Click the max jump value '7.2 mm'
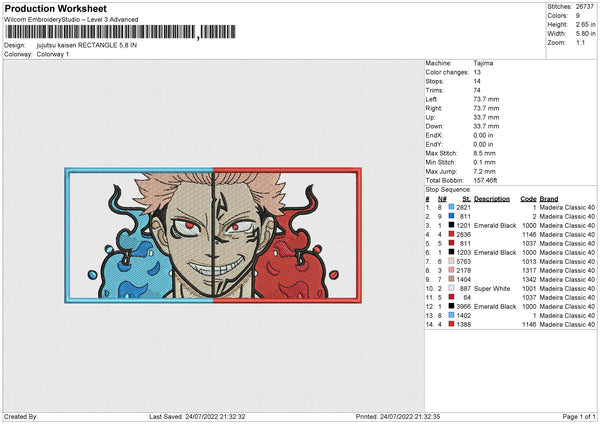Image resolution: width=600 pixels, height=424 pixels. coord(484,171)
